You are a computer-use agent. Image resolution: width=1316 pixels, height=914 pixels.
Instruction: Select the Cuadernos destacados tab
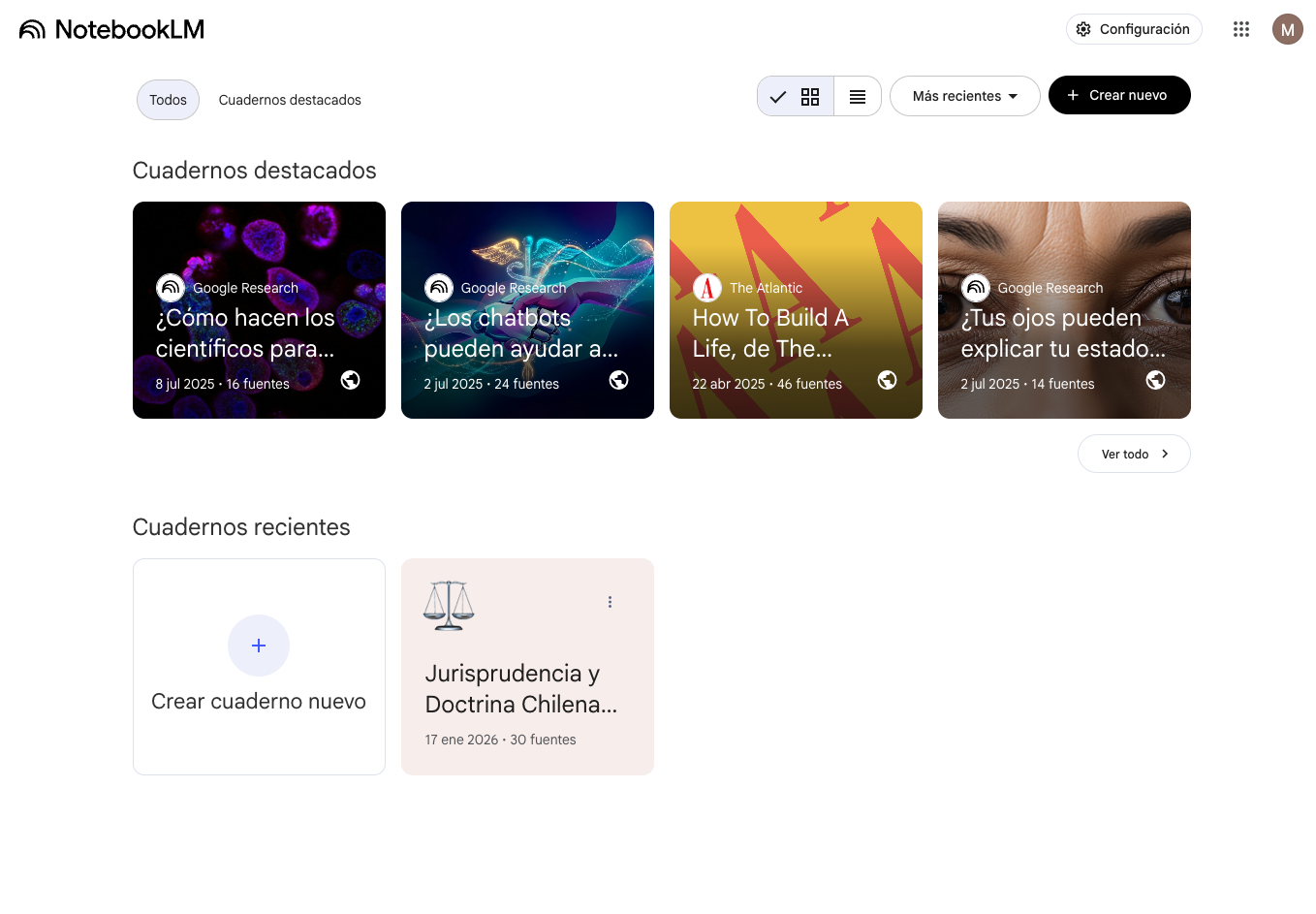(290, 100)
